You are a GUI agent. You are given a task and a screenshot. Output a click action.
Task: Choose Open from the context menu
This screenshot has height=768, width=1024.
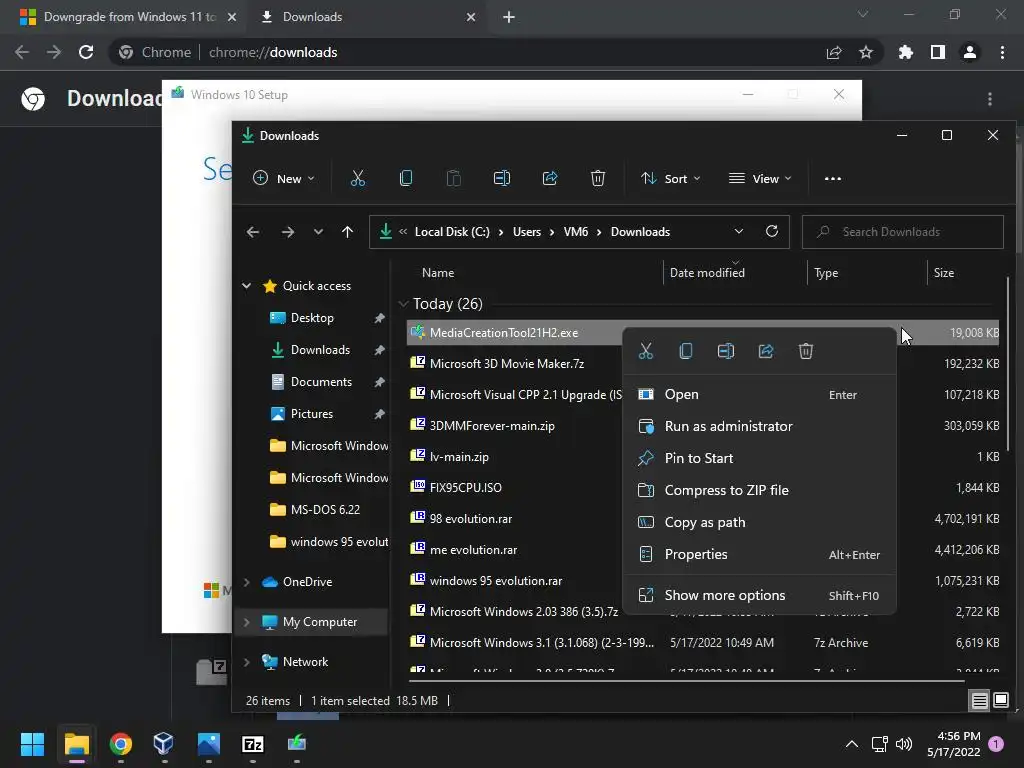pos(760,394)
